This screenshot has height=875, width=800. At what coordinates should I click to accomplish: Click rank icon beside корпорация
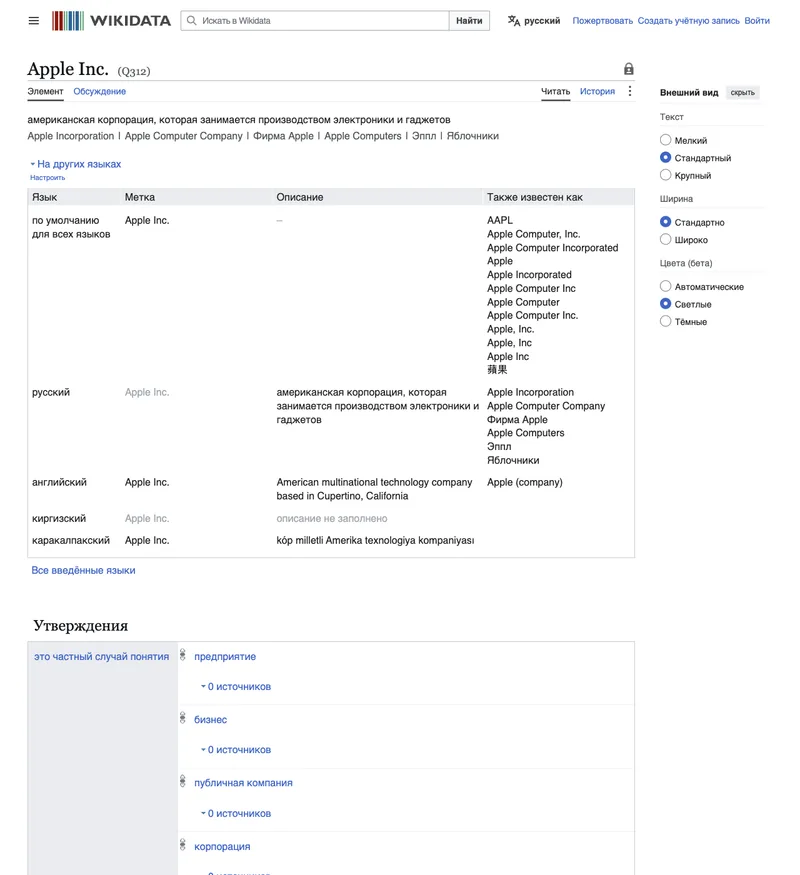(x=182, y=845)
